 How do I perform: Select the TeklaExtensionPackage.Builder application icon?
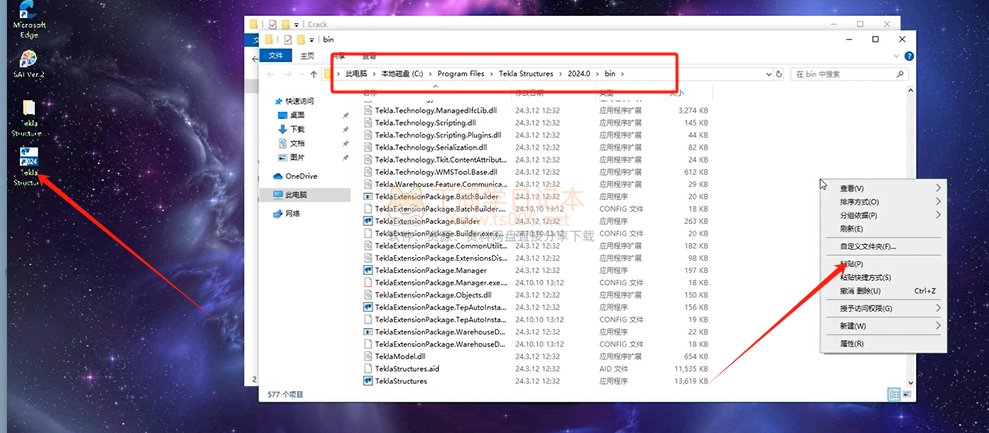tap(368, 221)
